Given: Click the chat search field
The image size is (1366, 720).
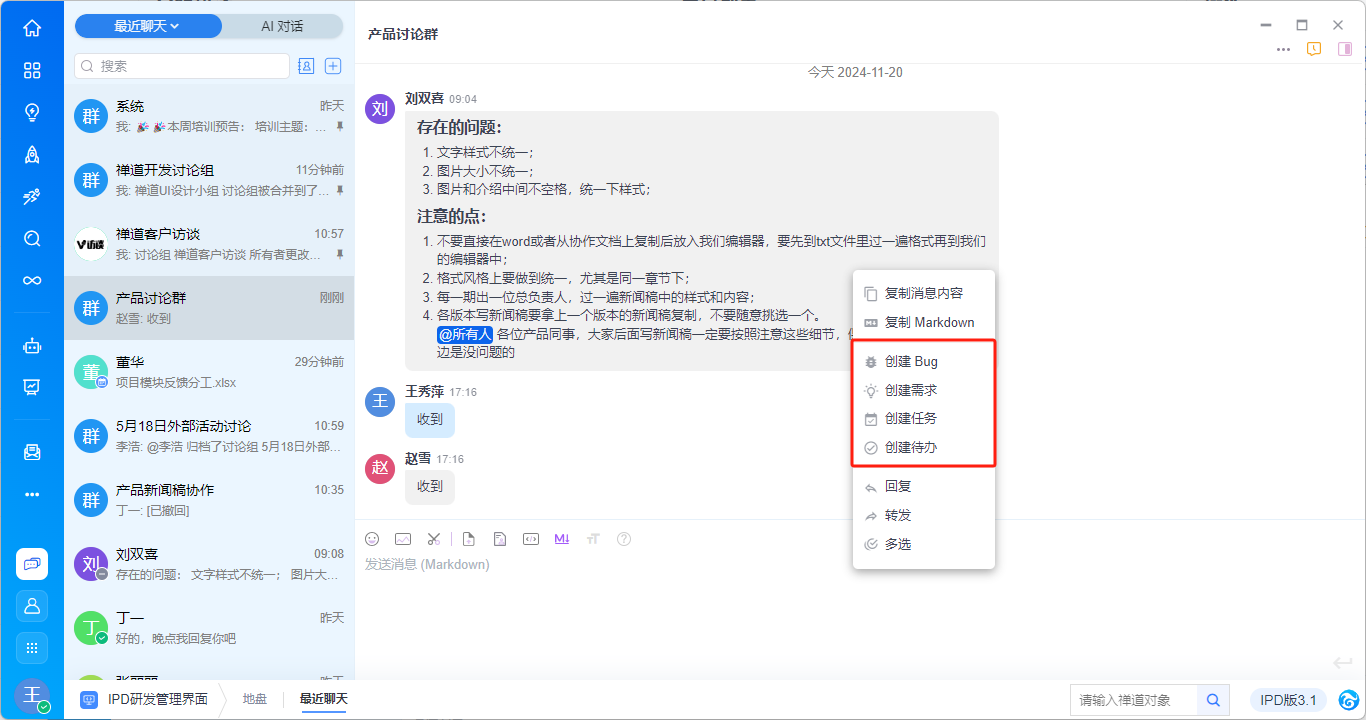Looking at the screenshot, I should tap(182, 66).
